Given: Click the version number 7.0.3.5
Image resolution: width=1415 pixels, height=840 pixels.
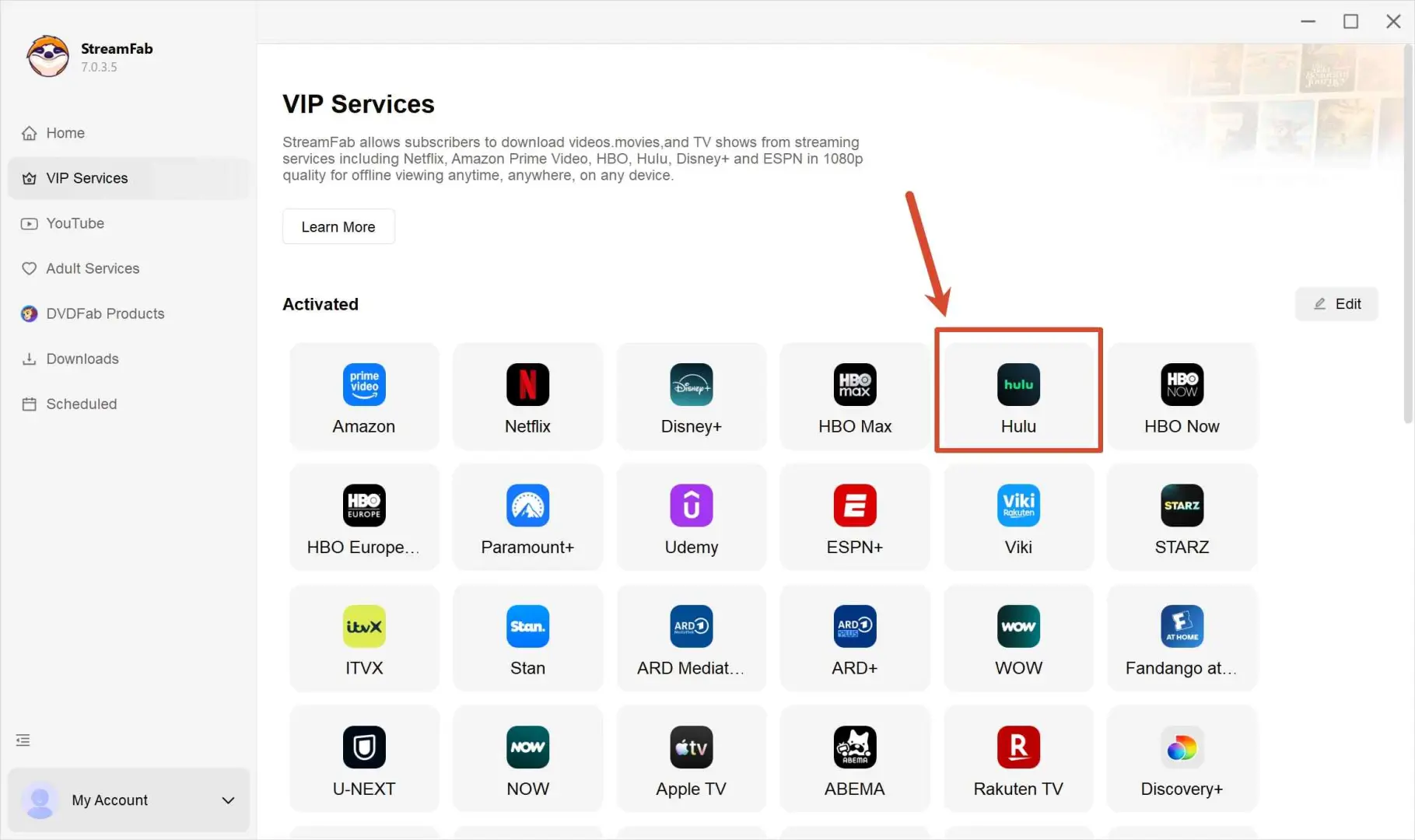Looking at the screenshot, I should (x=100, y=67).
